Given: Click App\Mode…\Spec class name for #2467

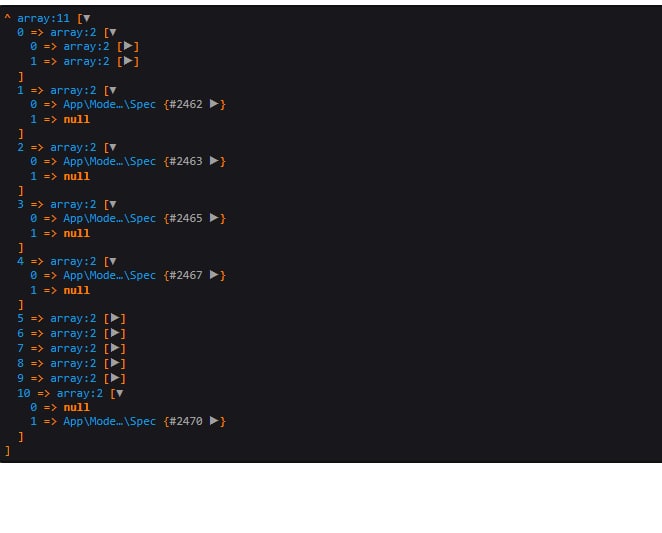Looking at the screenshot, I should click(x=110, y=275).
